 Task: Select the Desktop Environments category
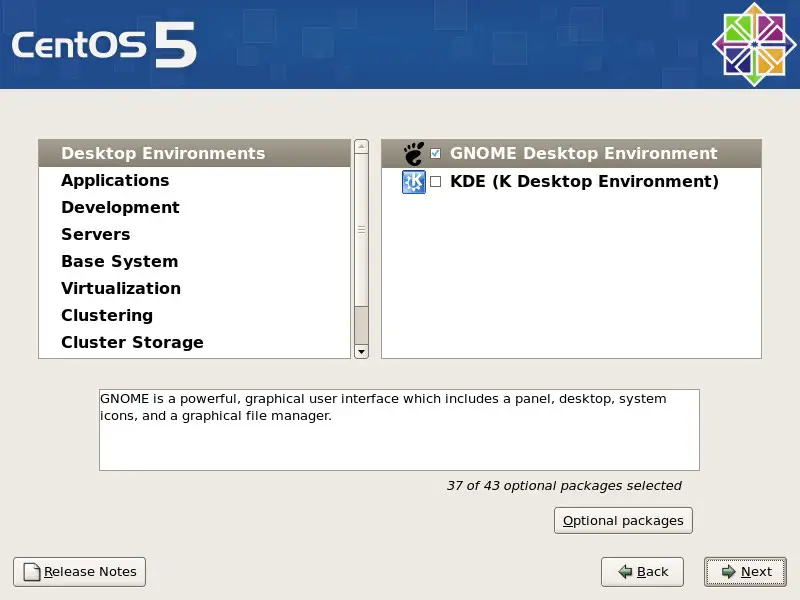[x=194, y=153]
